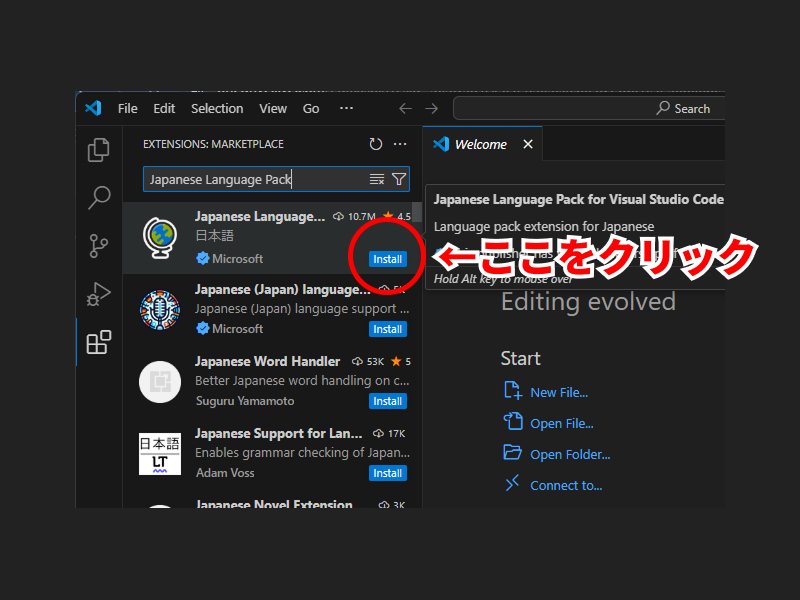
Task: Select the Extensions view icon
Action: click(x=98, y=342)
